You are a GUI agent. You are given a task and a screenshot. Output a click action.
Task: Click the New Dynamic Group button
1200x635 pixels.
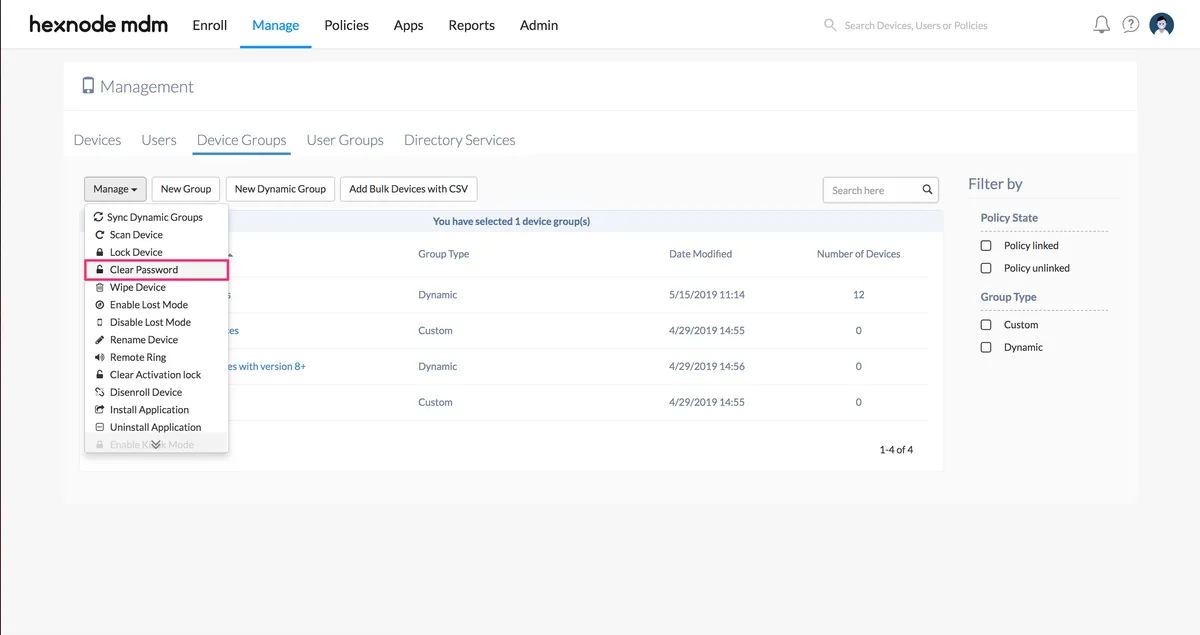280,189
